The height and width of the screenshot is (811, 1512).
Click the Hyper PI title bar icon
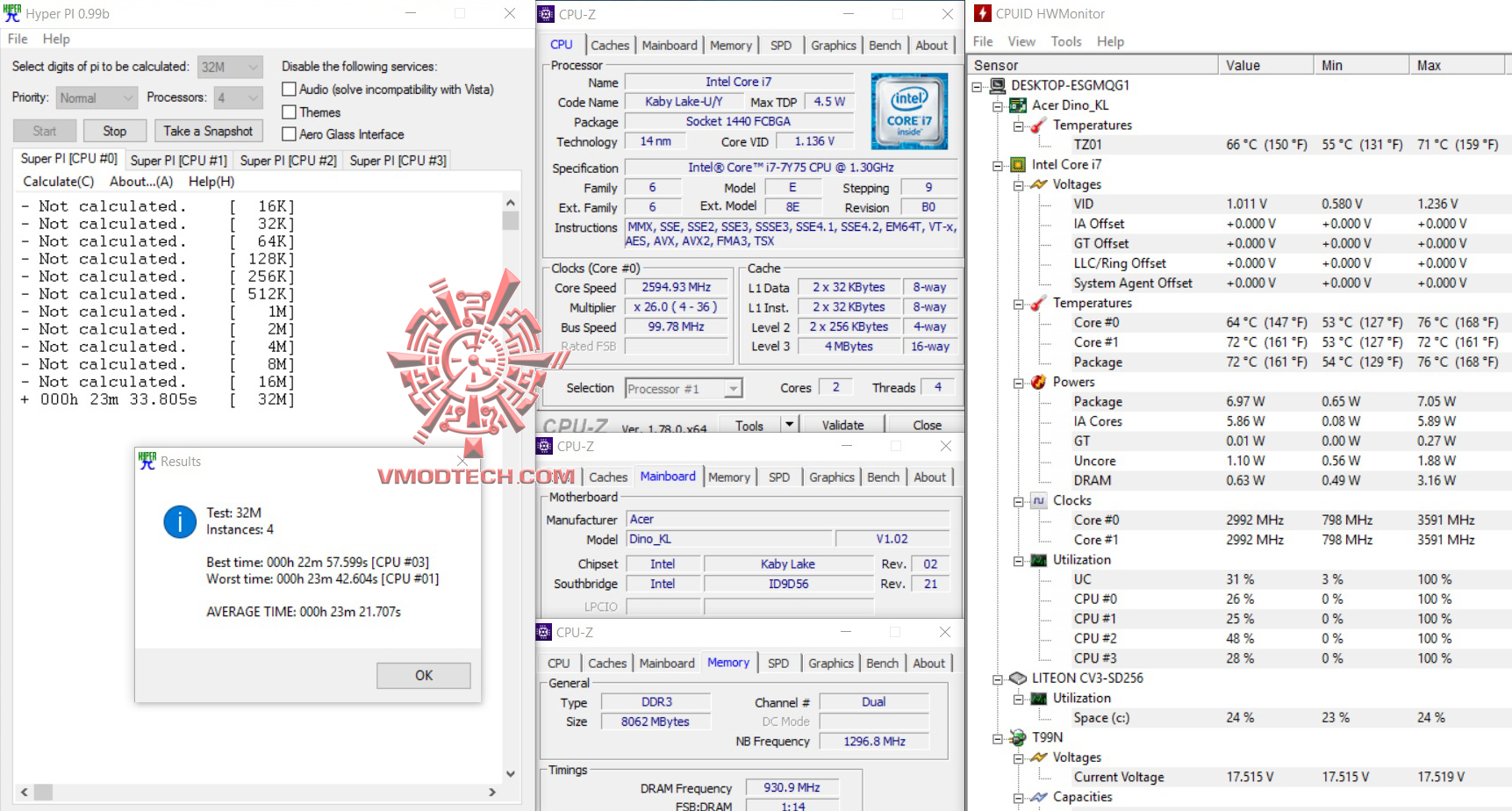pyautogui.click(x=12, y=13)
